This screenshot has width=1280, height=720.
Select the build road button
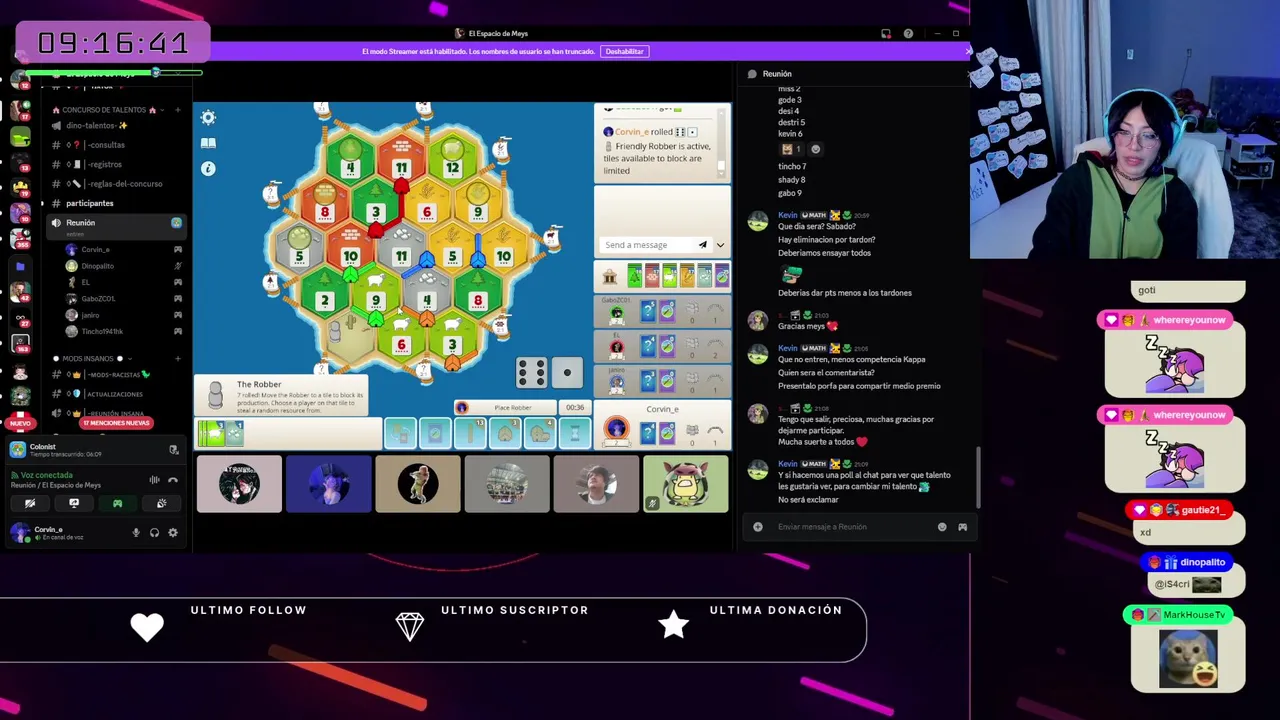[x=470, y=432]
